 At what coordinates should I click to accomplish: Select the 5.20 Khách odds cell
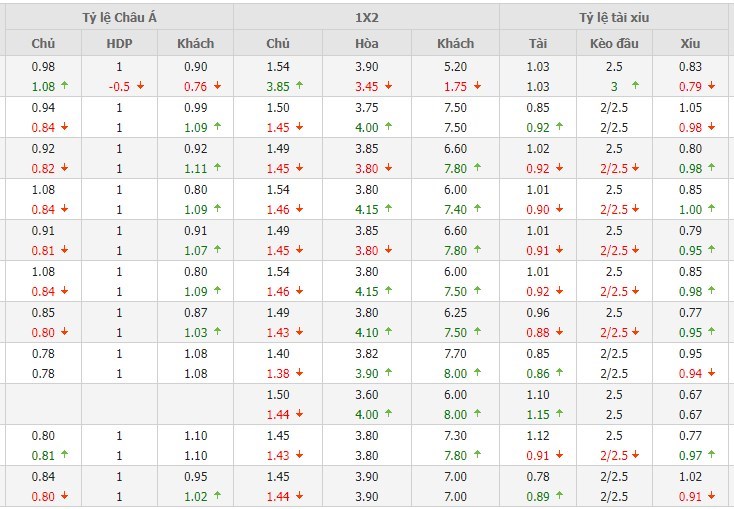[x=456, y=66]
